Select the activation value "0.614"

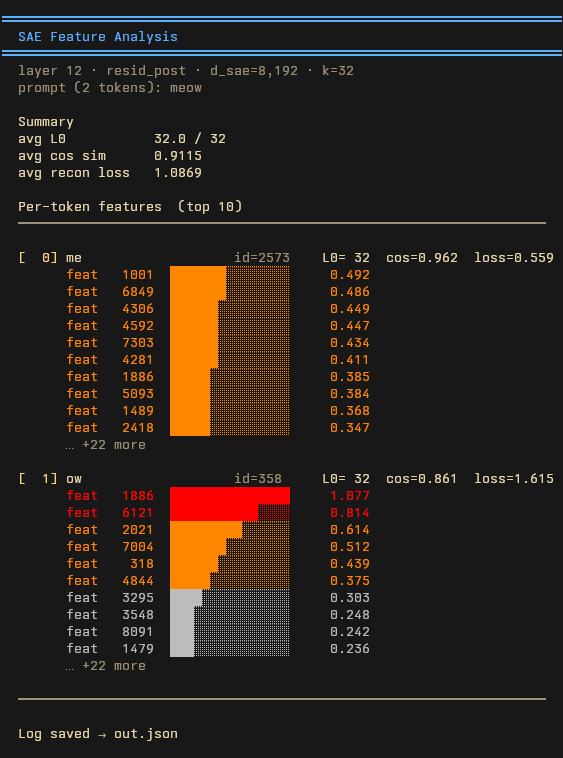pyautogui.click(x=350, y=530)
